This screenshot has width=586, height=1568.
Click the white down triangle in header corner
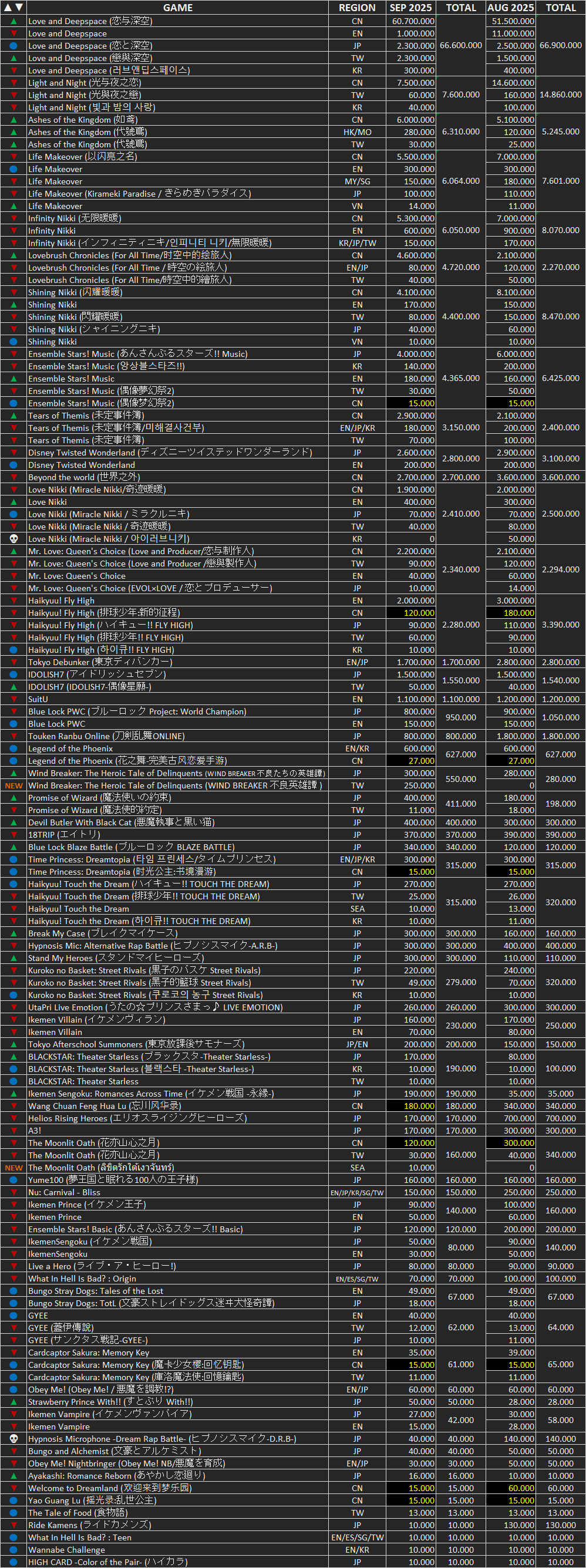[x=19, y=7]
